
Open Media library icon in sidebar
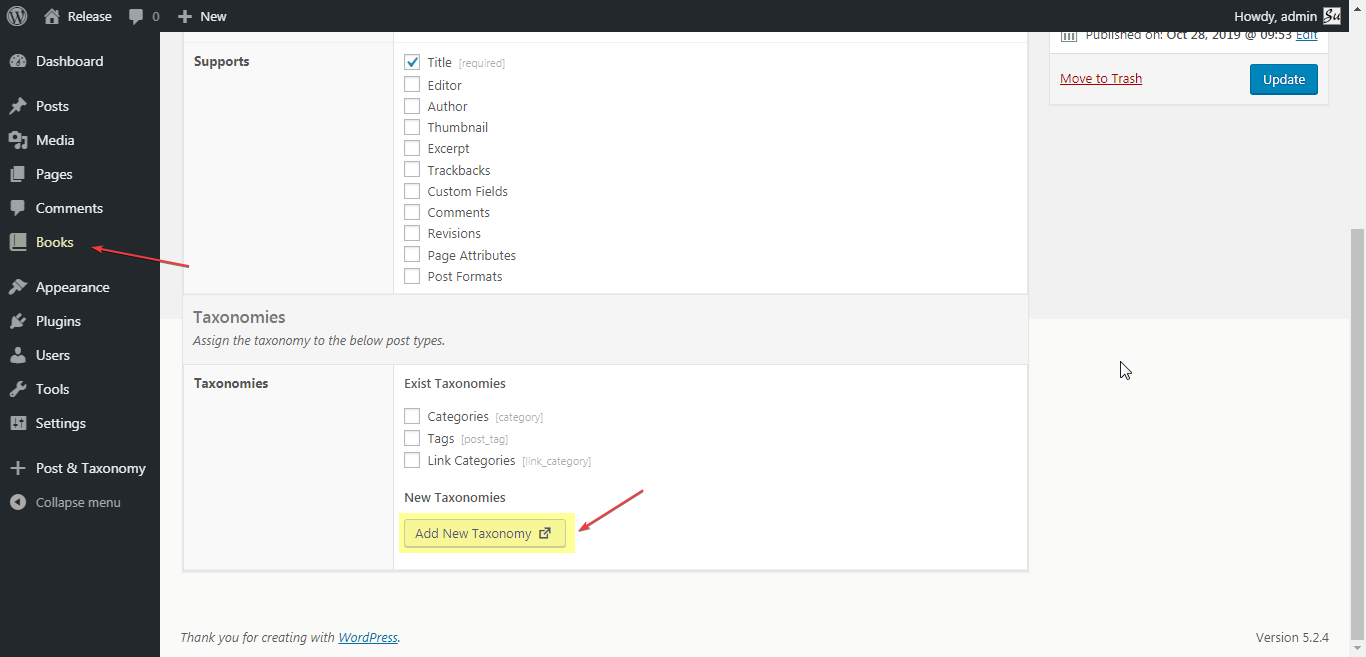click(x=18, y=140)
